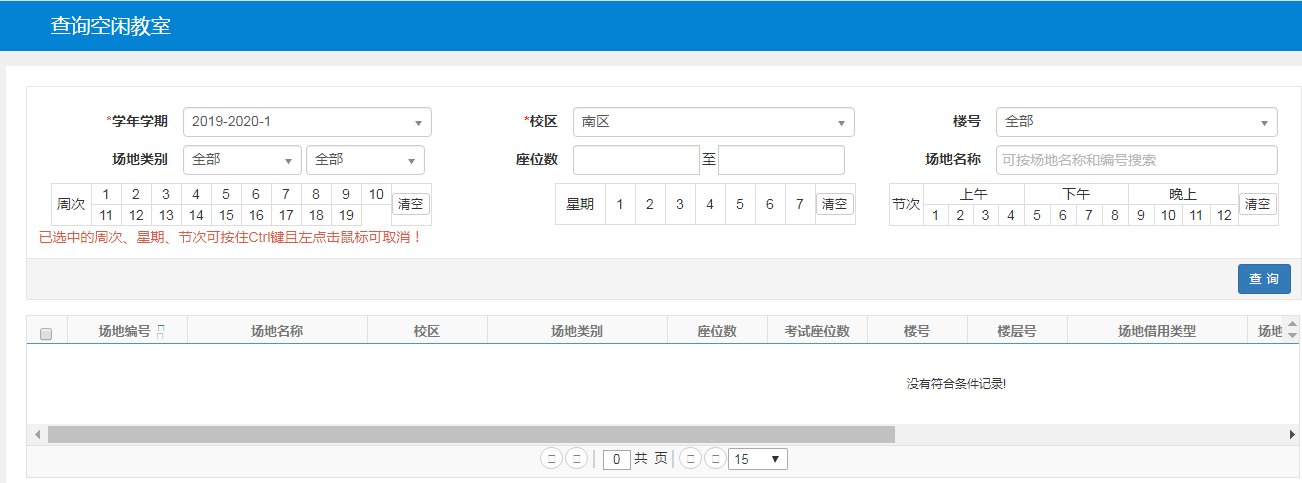Click 清空 button next to 周次 grid
Screen dimensions: 1302x483
click(x=410, y=204)
